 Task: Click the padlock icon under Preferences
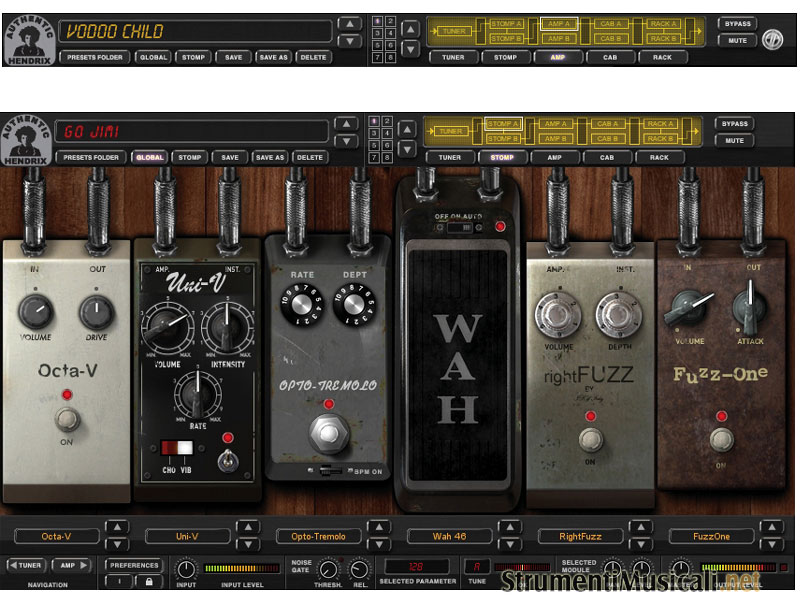click(149, 580)
